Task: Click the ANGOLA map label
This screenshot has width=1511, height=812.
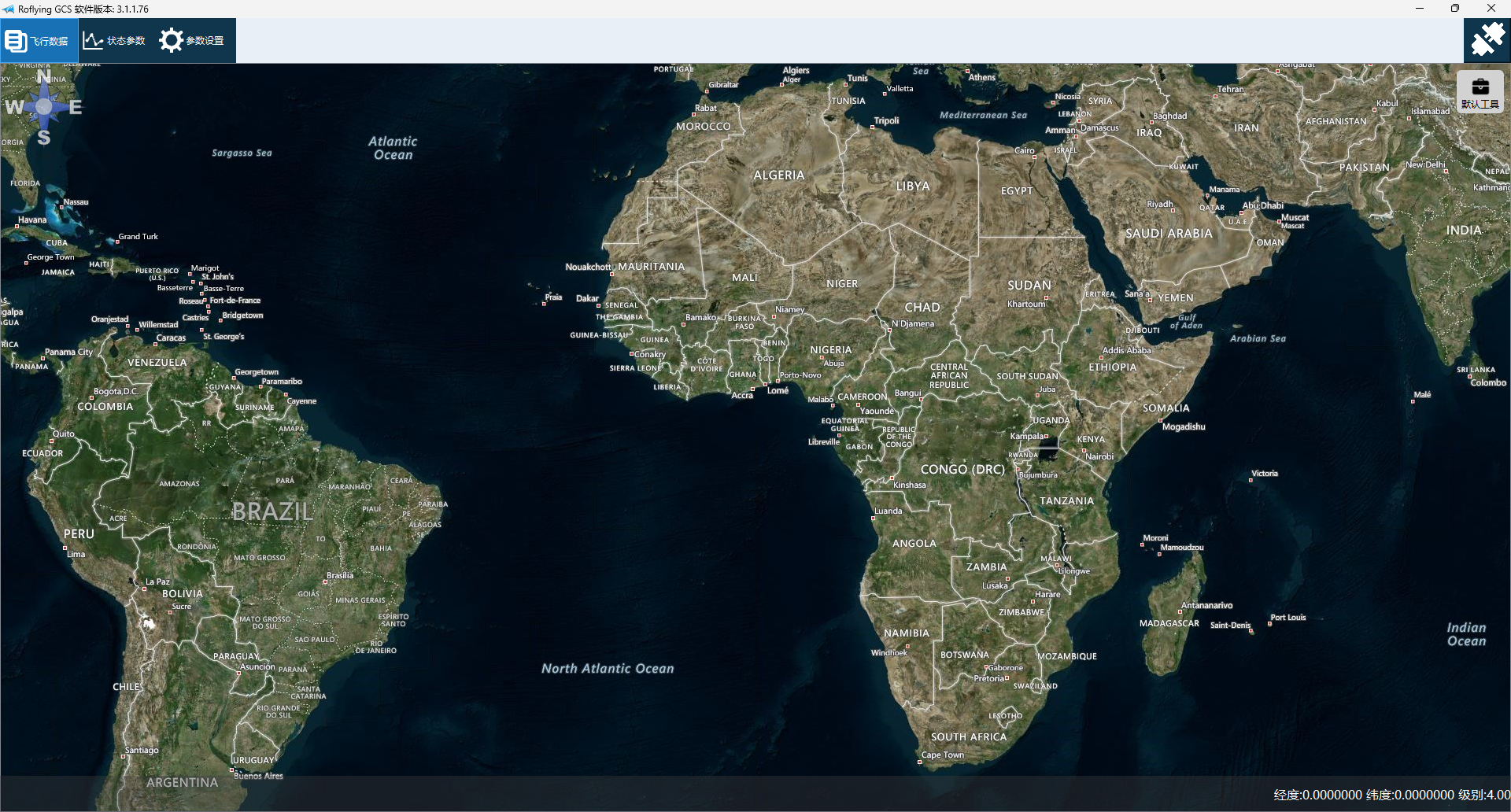Action: [x=914, y=544]
